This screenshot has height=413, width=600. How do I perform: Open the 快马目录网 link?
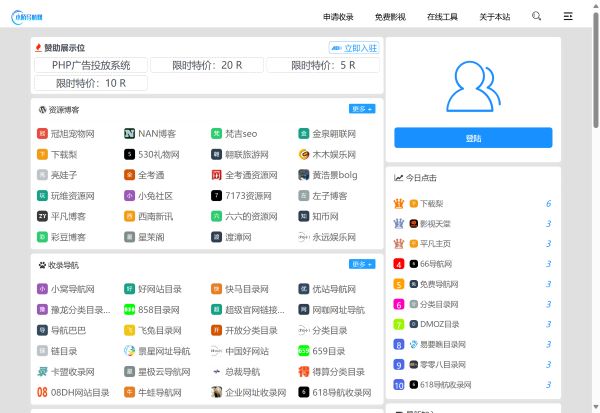247,289
